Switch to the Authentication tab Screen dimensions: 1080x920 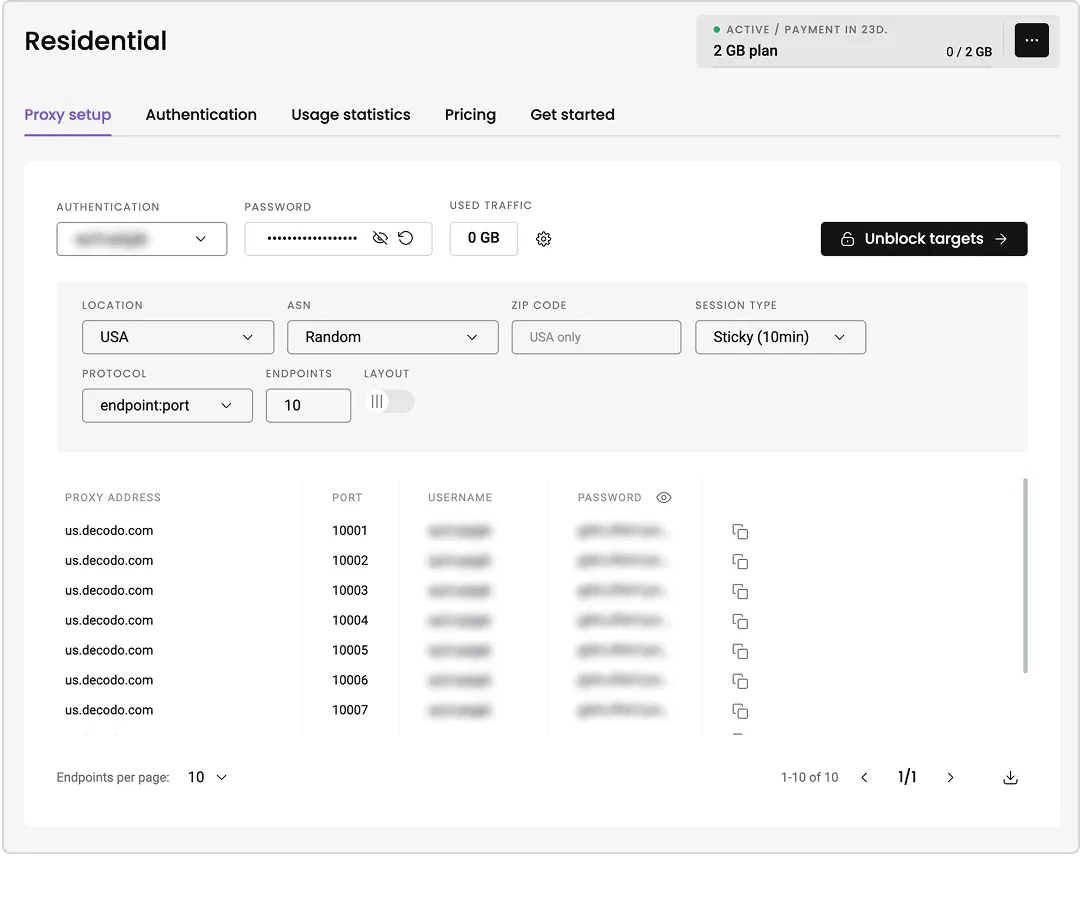(x=201, y=115)
